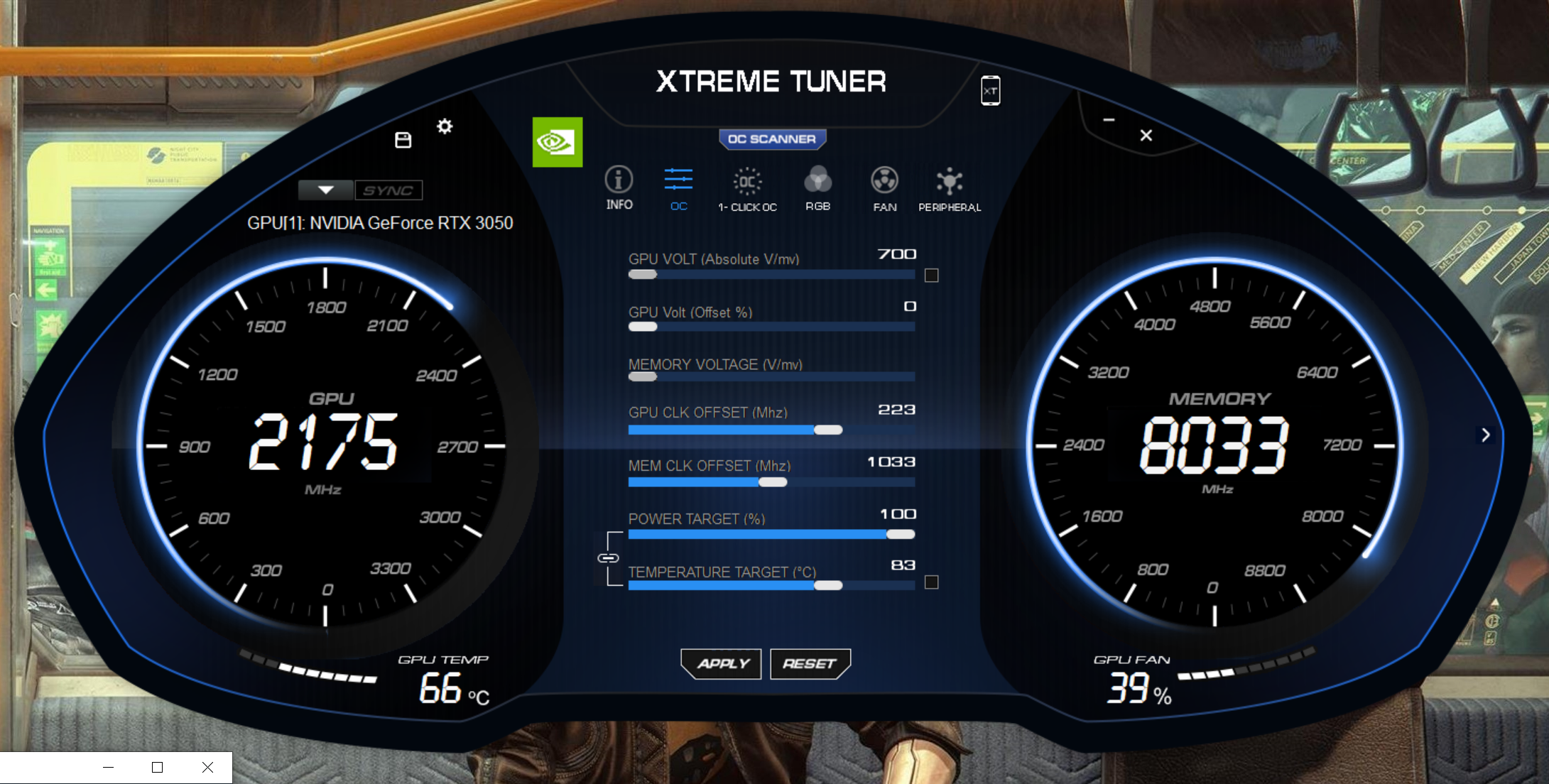Open the INFO tab

[619, 188]
